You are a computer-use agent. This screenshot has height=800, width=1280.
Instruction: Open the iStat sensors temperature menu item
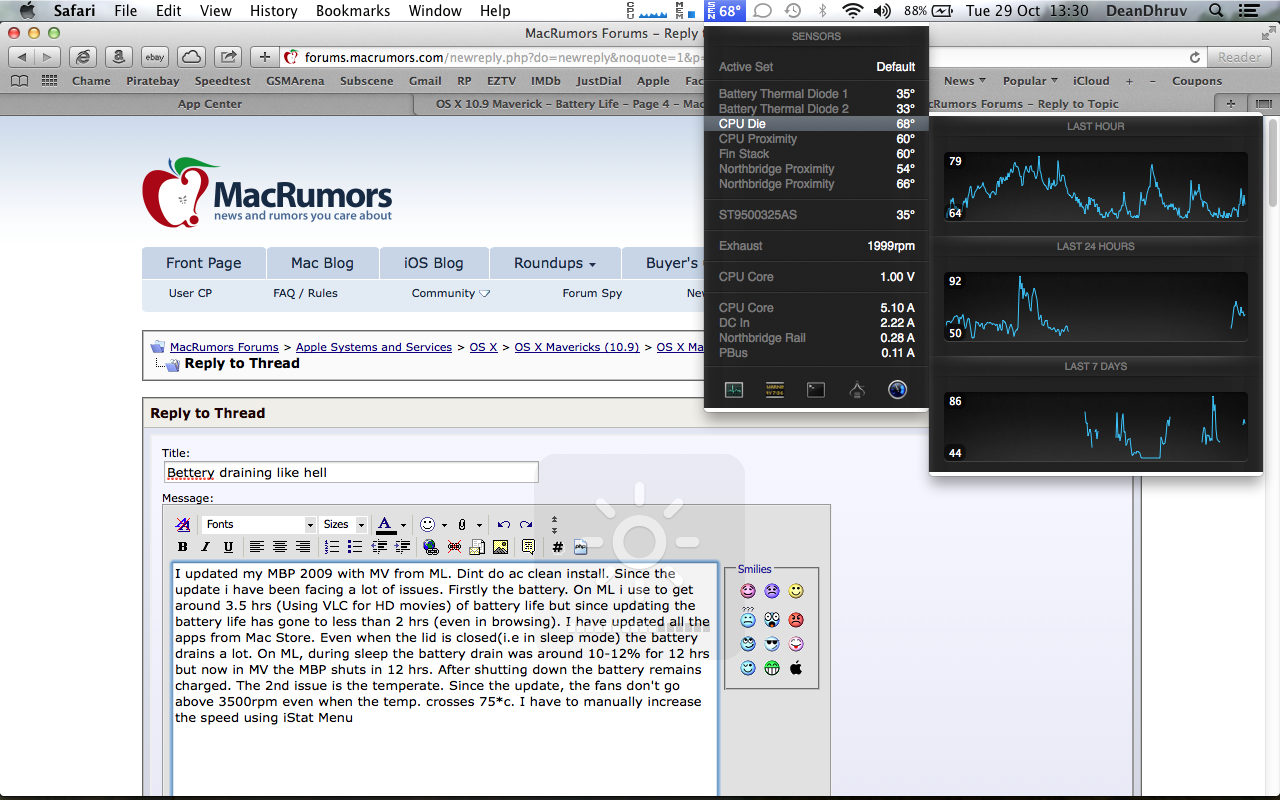(x=725, y=11)
